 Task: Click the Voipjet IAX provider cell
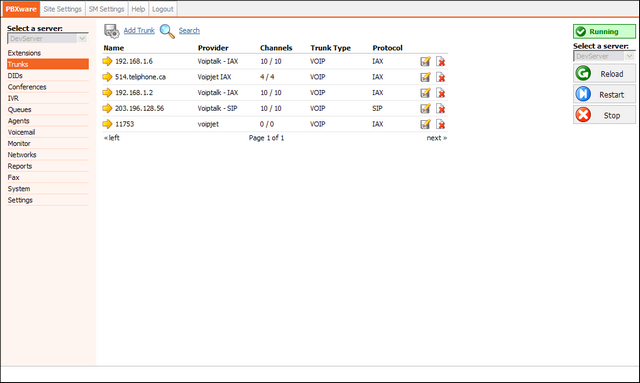214,77
